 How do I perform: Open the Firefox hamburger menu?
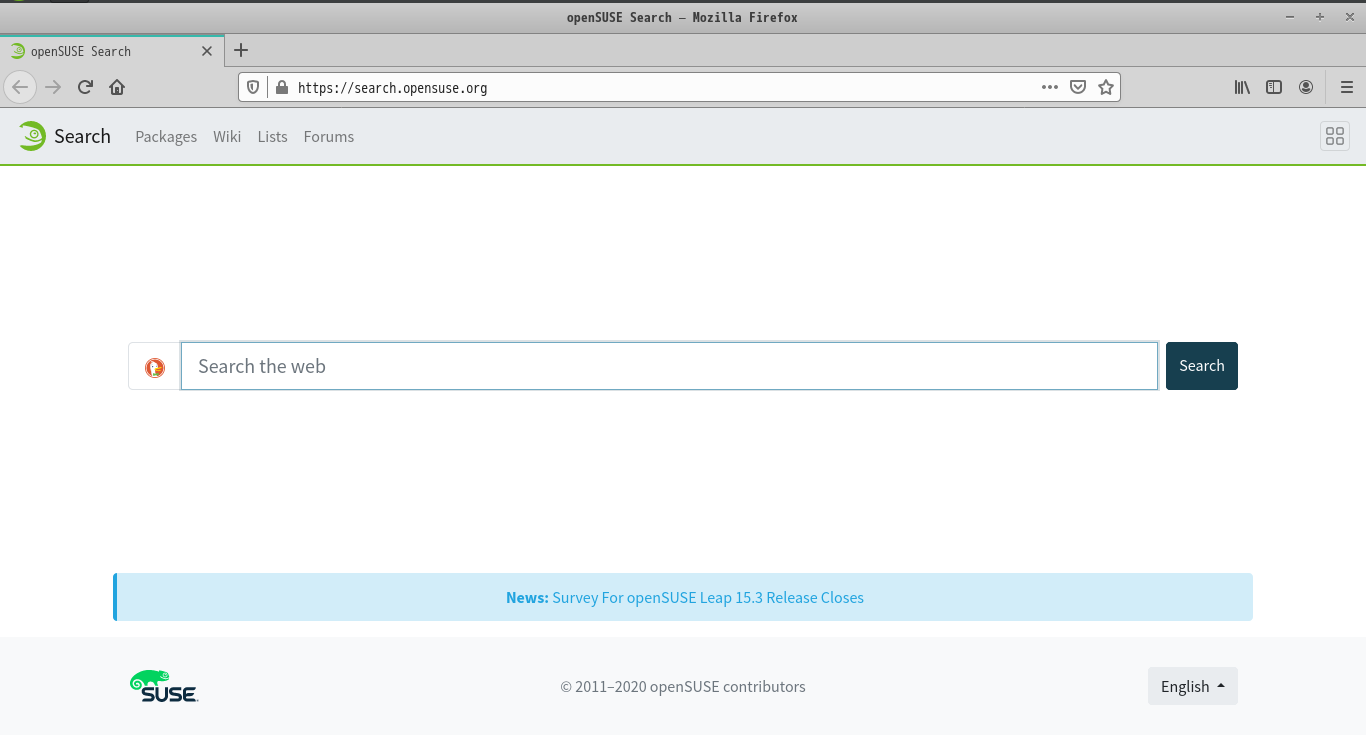[1347, 87]
